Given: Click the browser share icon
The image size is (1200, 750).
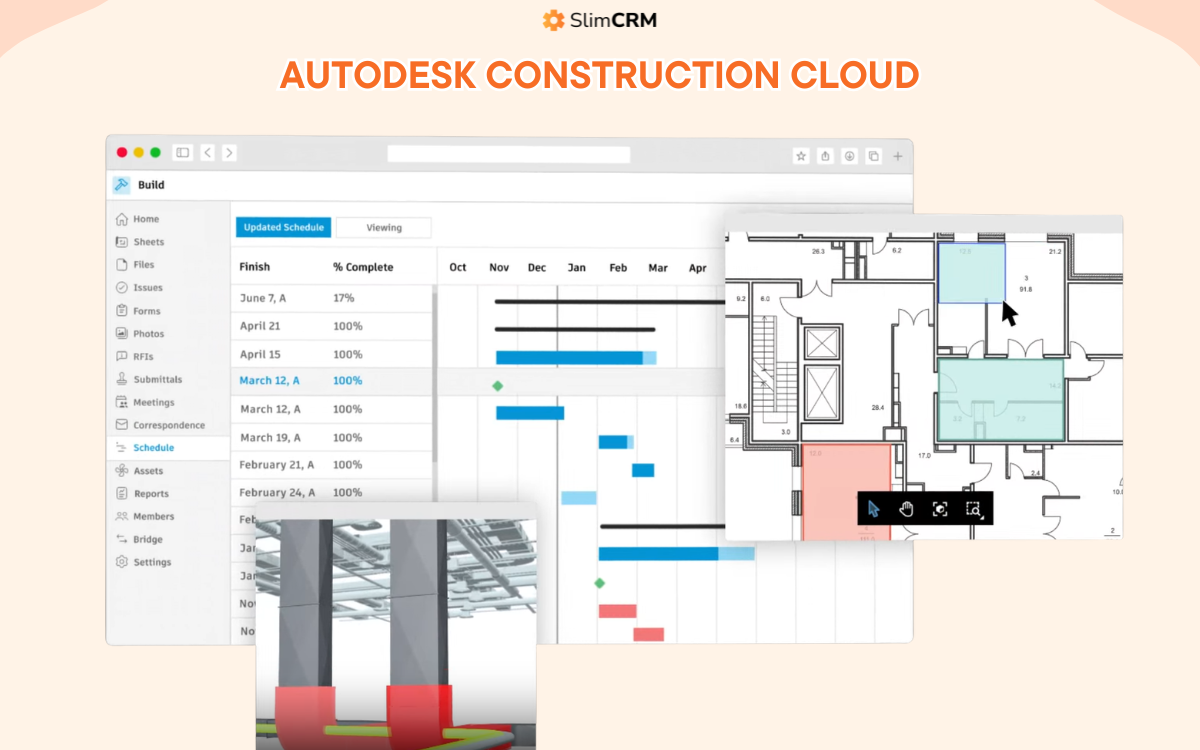Looking at the screenshot, I should [x=825, y=155].
